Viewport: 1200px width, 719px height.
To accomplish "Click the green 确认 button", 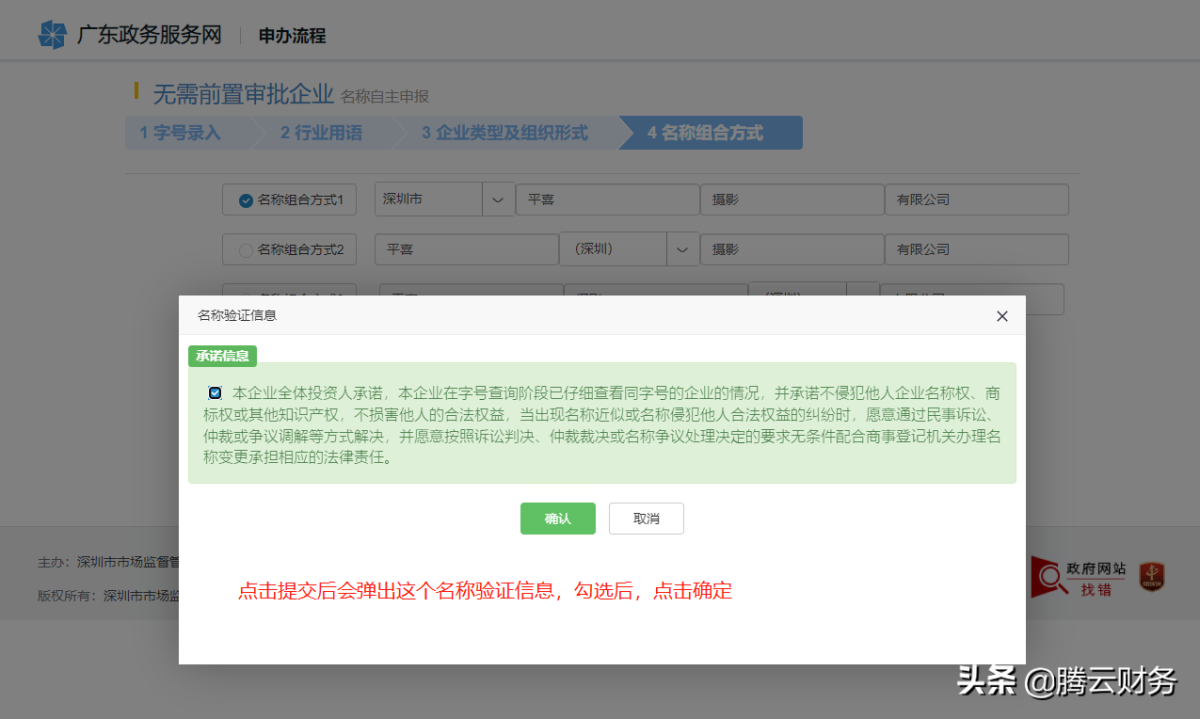I will click(x=557, y=519).
